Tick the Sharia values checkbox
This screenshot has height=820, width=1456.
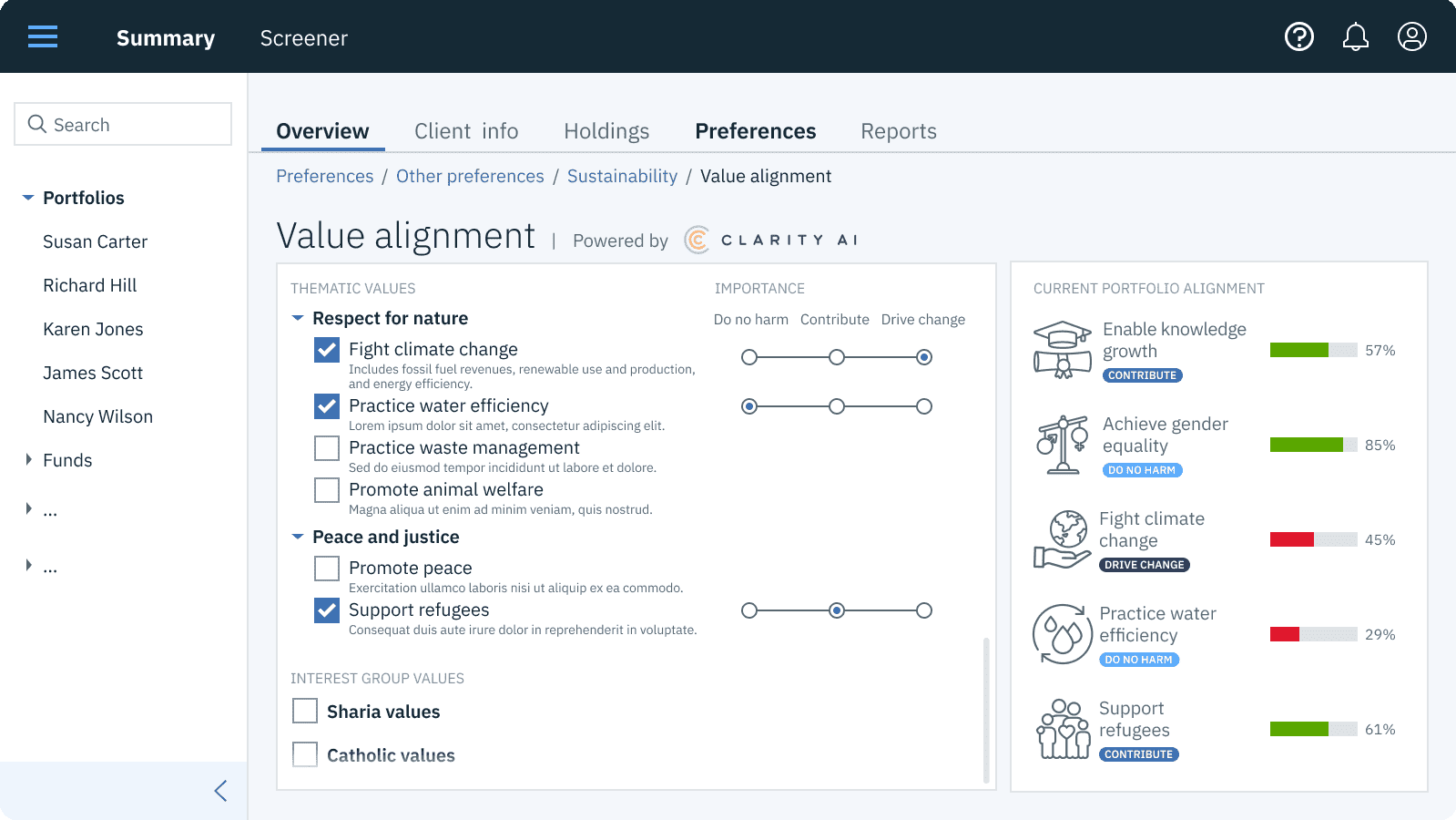click(305, 711)
